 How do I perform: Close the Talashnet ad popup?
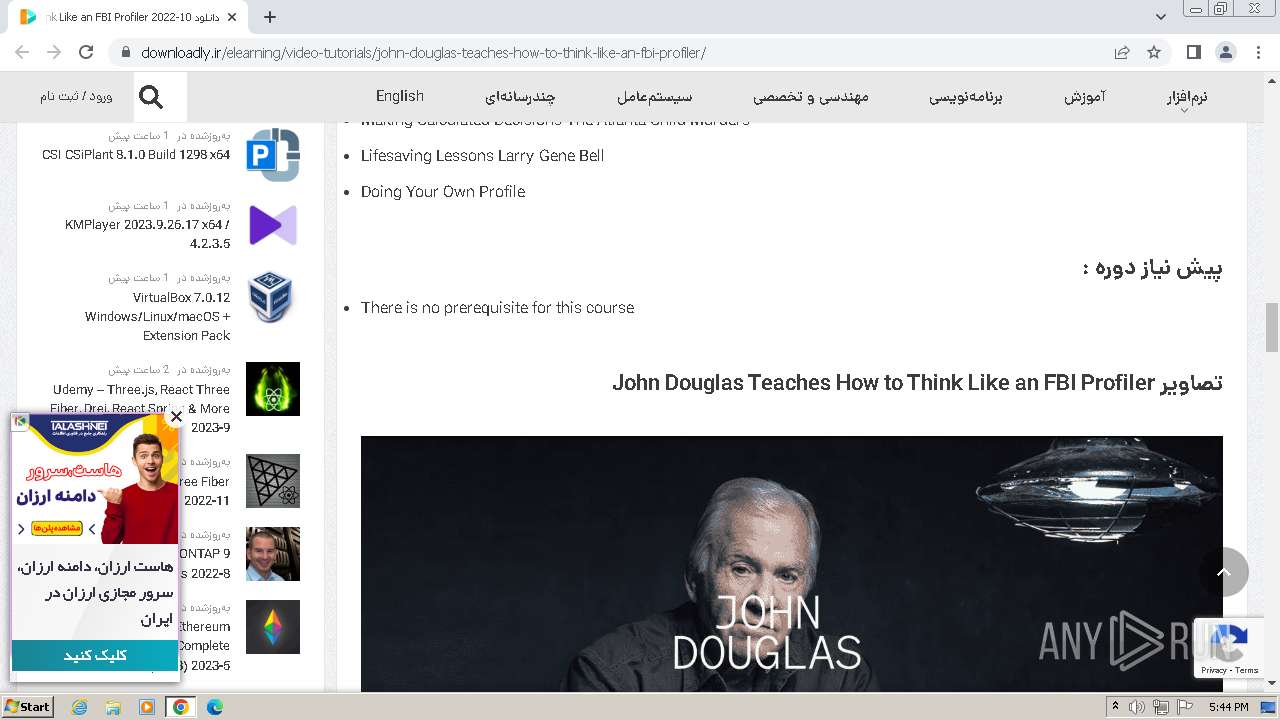[x=176, y=416]
